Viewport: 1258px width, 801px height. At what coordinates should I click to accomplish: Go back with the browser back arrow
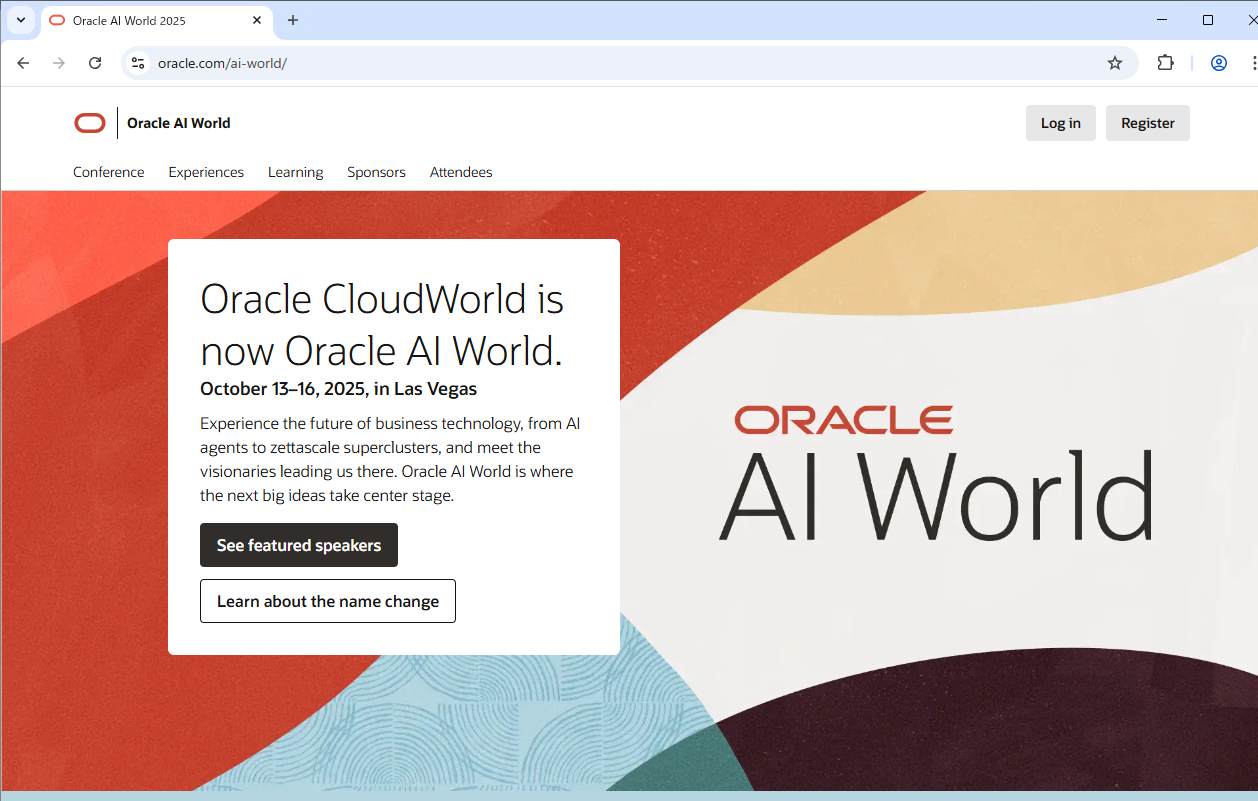pyautogui.click(x=23, y=63)
